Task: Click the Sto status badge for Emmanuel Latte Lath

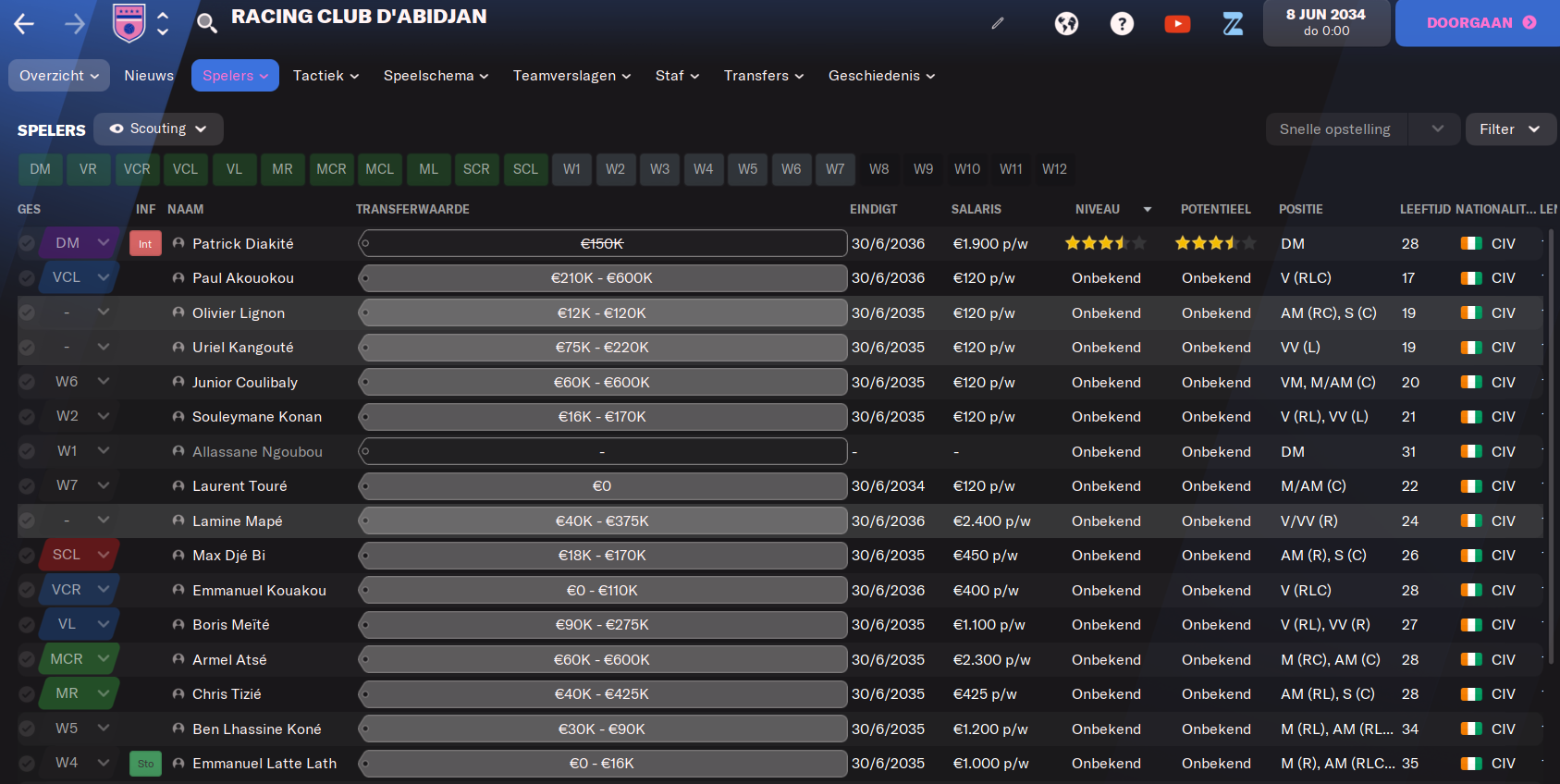Action: pos(145,764)
